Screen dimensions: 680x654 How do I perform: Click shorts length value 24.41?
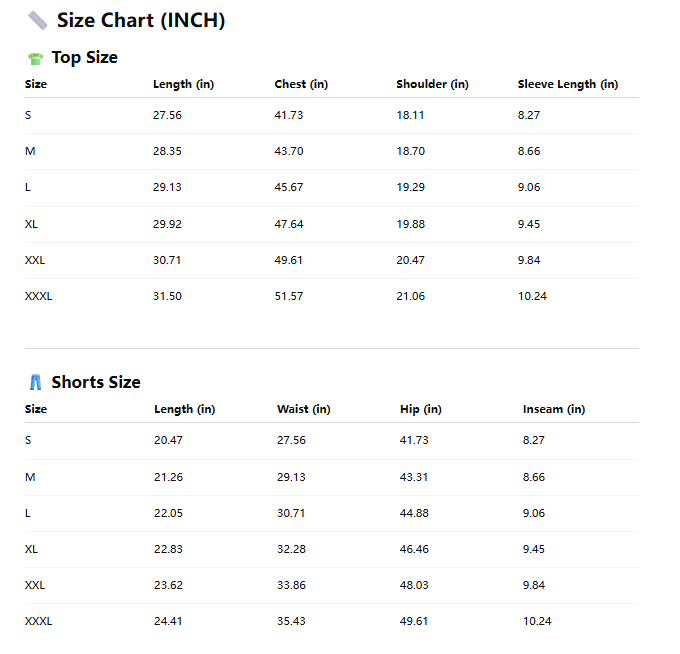tap(168, 621)
